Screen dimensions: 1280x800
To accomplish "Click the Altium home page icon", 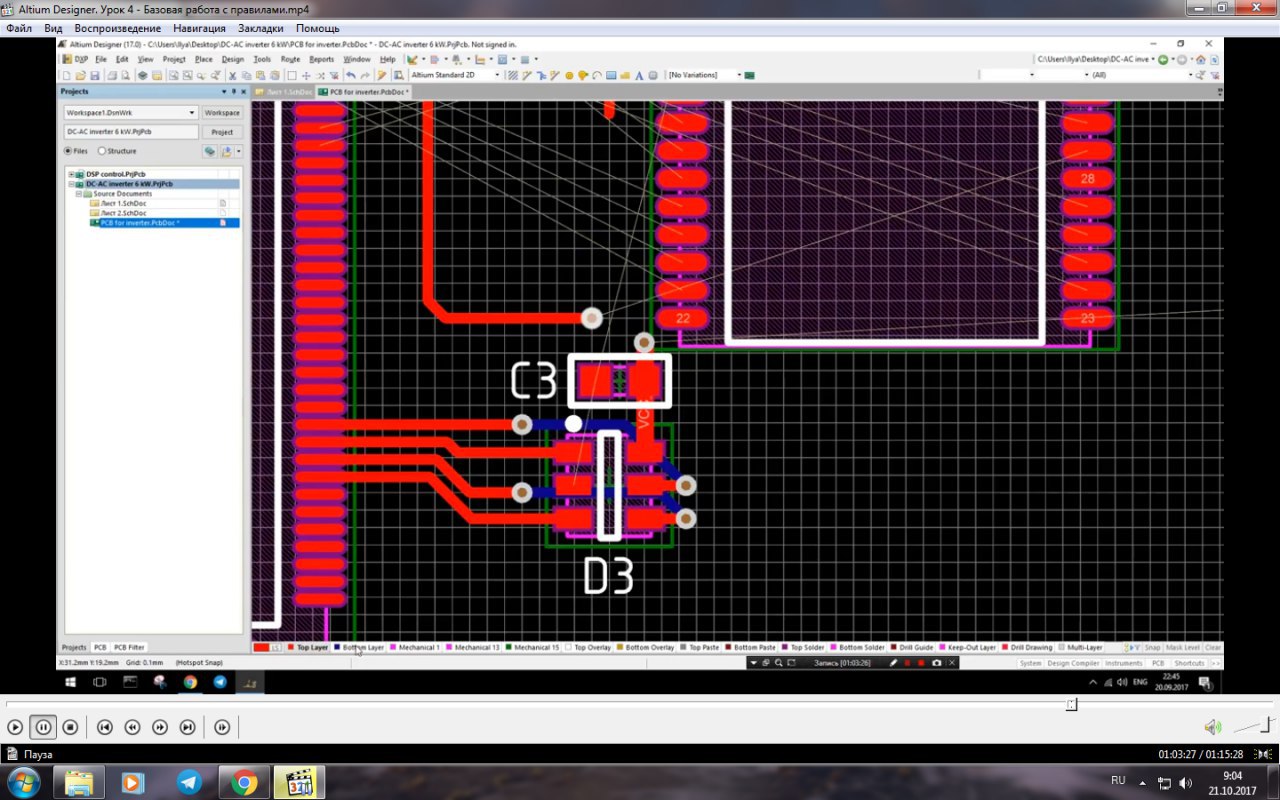I will pyautogui.click(x=1200, y=59).
